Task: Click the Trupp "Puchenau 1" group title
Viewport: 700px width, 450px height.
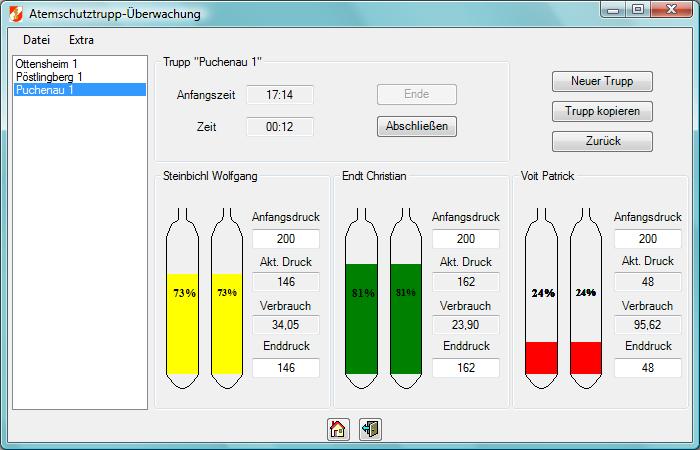Action: 212,62
